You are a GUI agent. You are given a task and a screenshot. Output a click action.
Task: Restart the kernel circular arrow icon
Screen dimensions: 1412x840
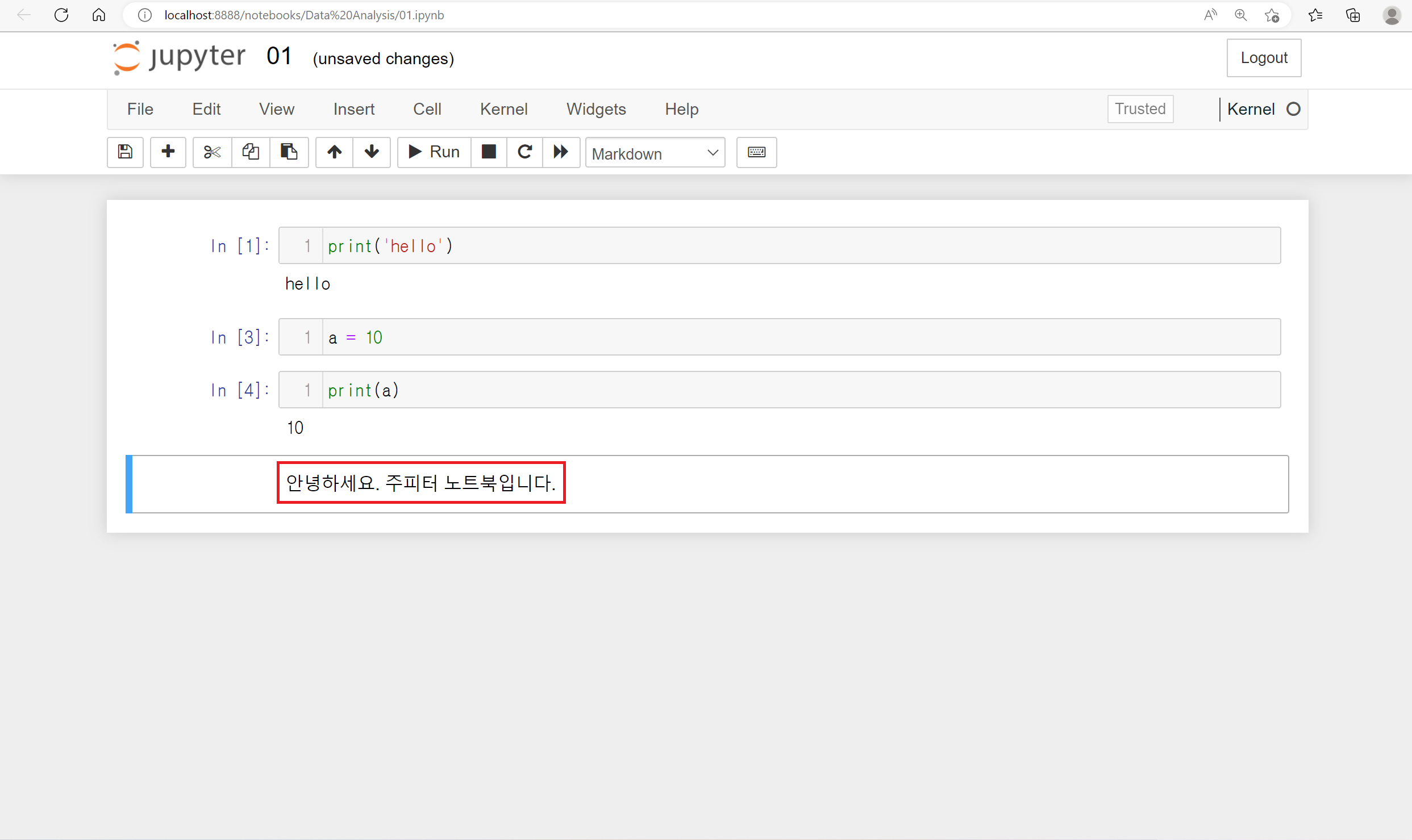click(524, 152)
